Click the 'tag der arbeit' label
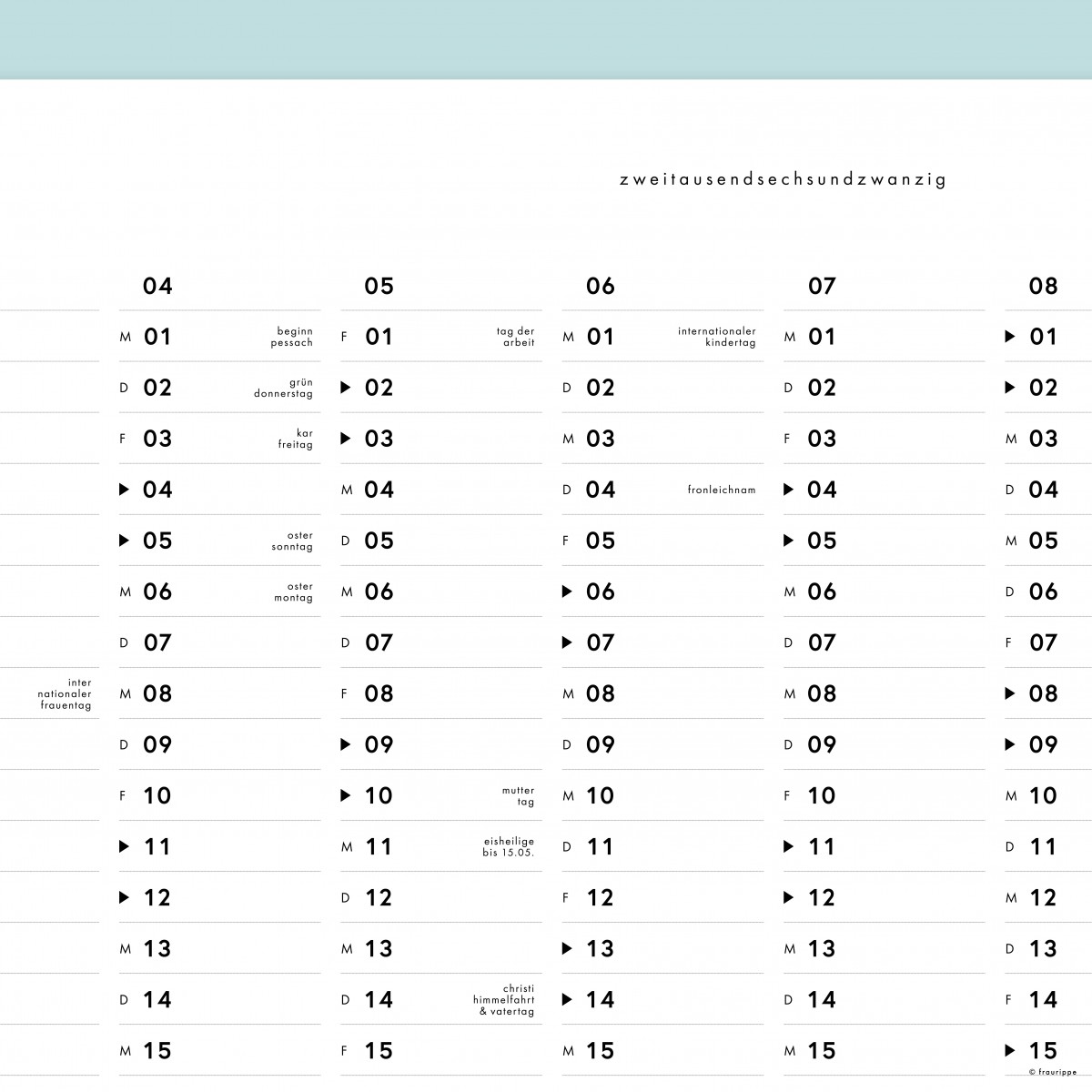 click(x=516, y=337)
